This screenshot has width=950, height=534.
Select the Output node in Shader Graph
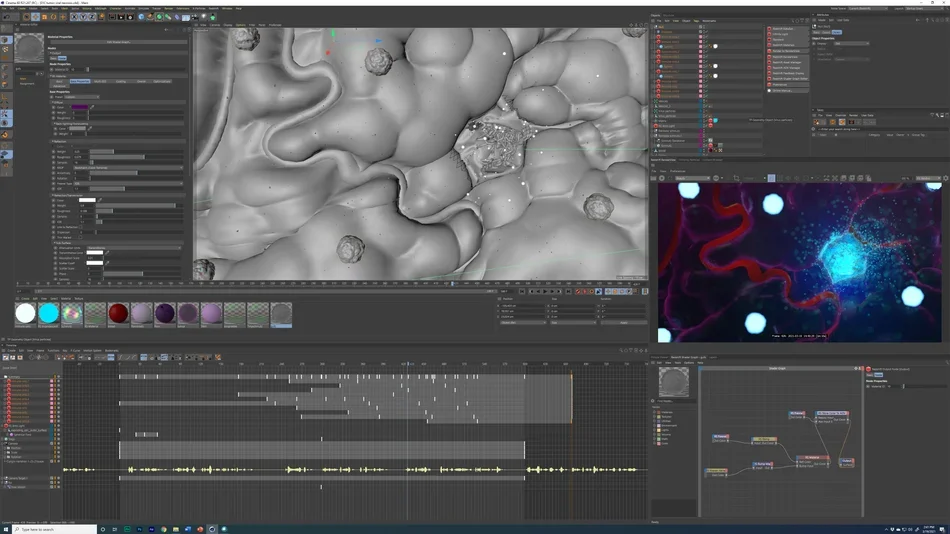coord(847,462)
